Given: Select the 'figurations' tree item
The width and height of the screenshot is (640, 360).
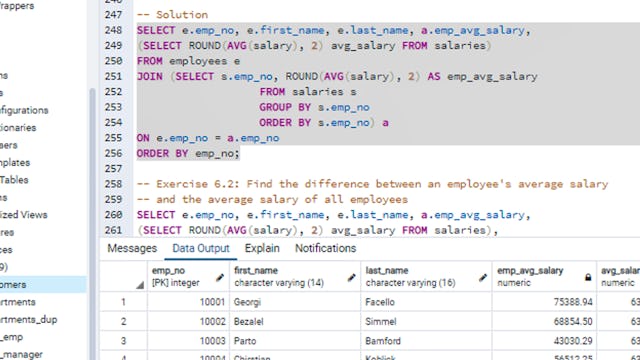Looking at the screenshot, I should click(x=24, y=110).
